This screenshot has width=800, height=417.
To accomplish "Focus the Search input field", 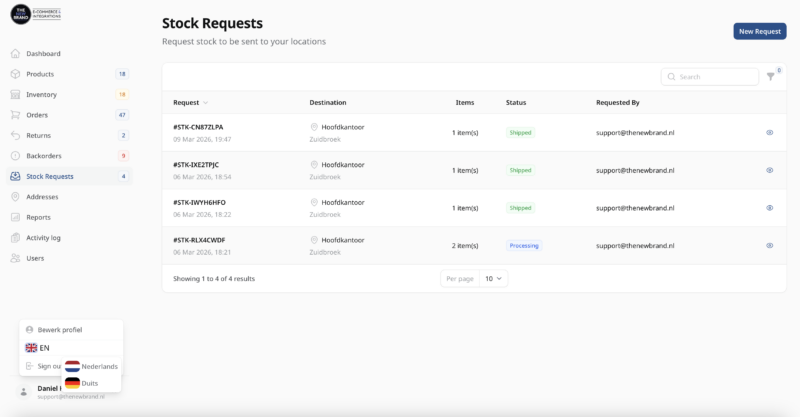I will (710, 77).
